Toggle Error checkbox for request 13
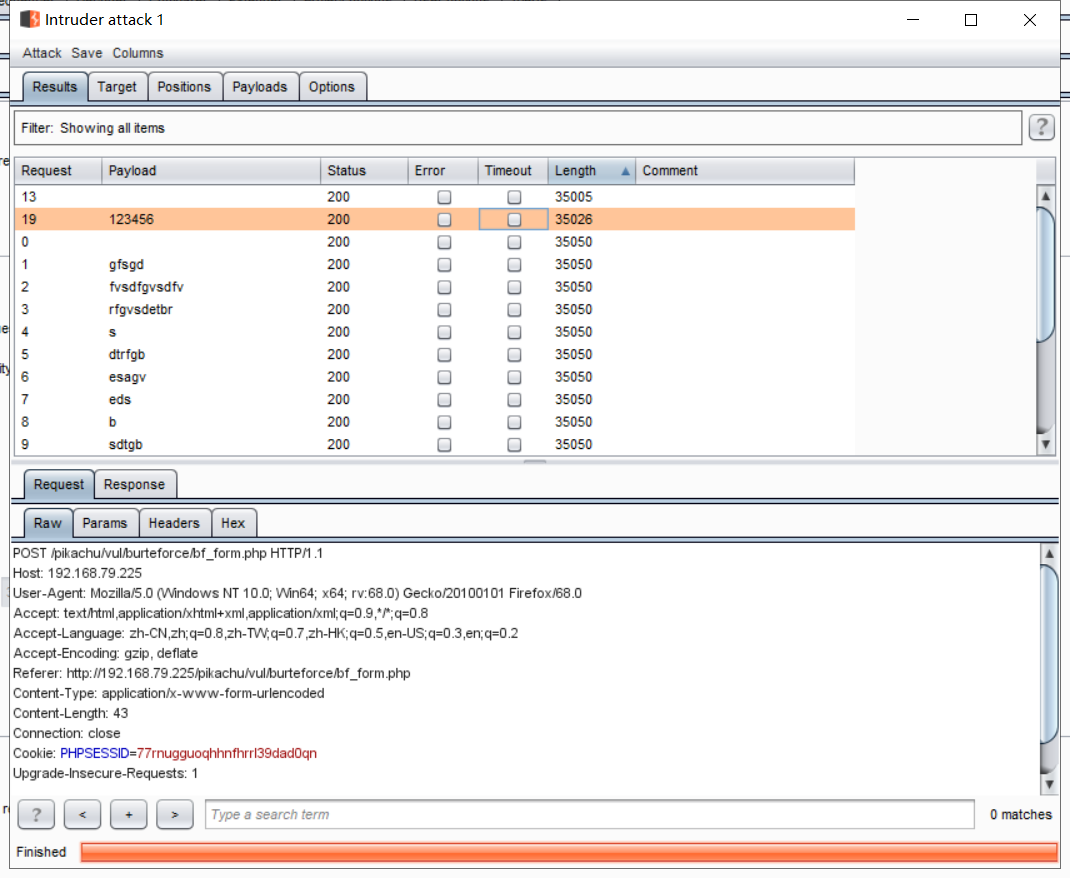 [444, 197]
